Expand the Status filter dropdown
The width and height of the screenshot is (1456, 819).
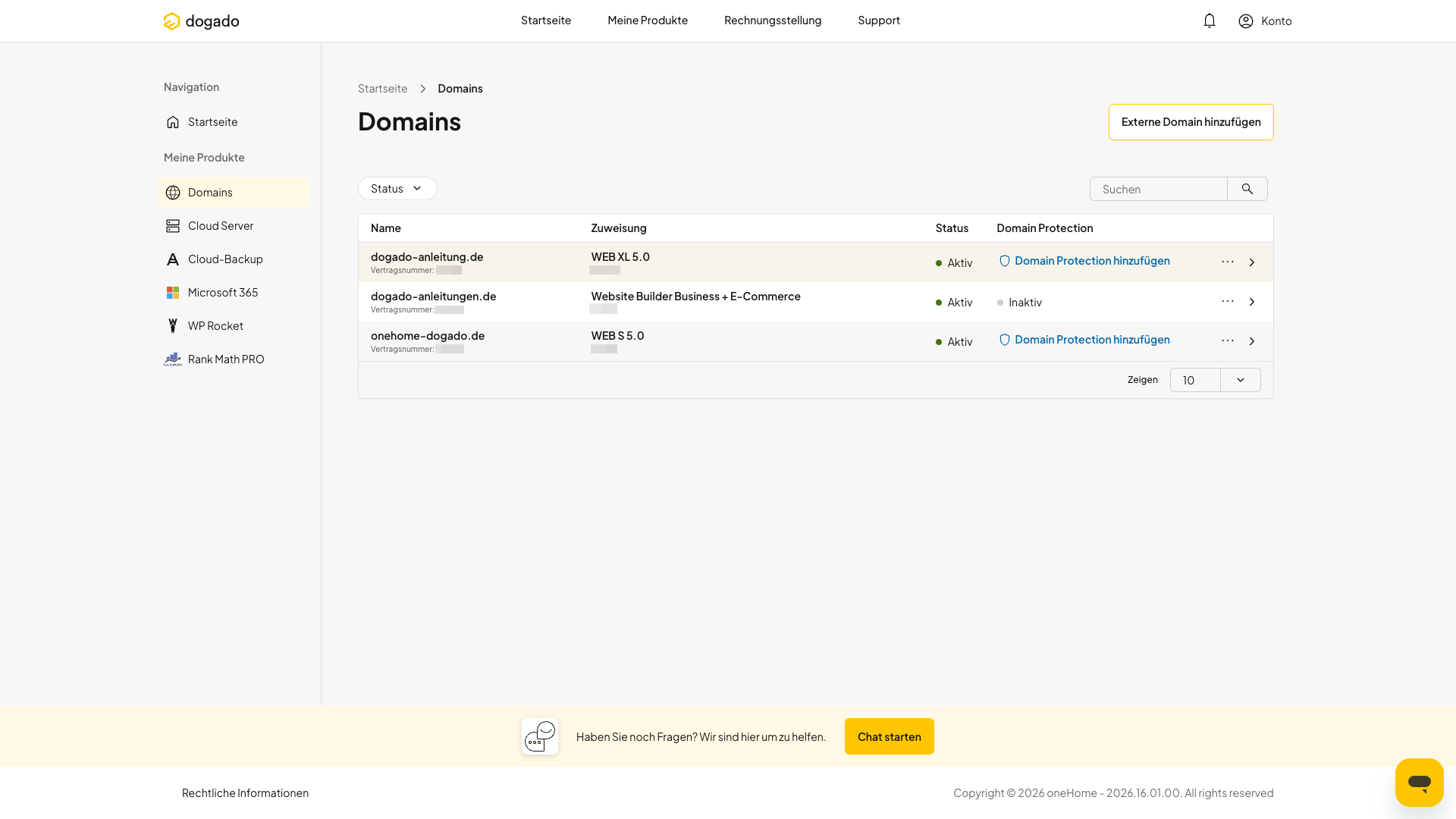(397, 189)
